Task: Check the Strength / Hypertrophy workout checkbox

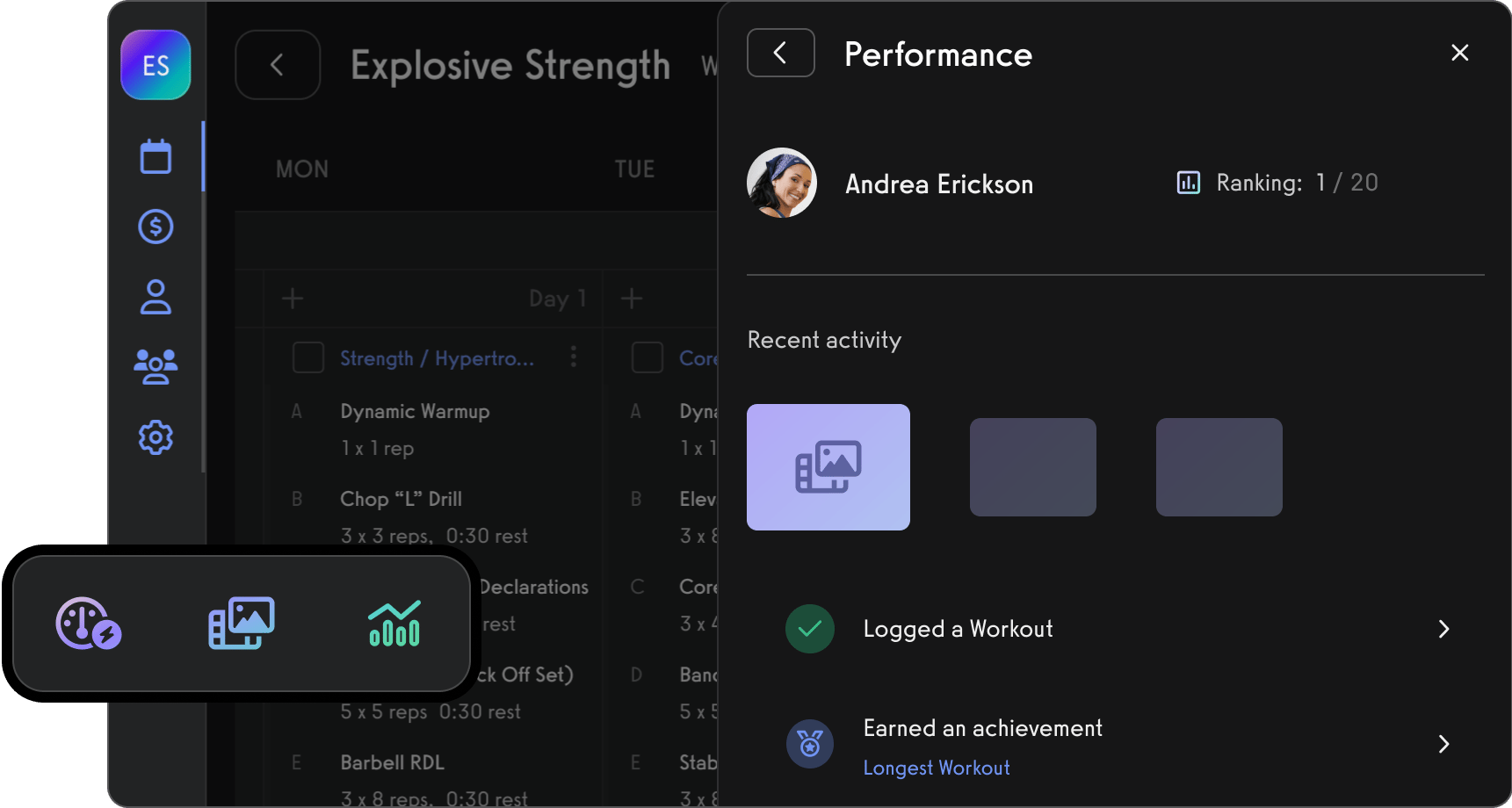Action: (308, 357)
